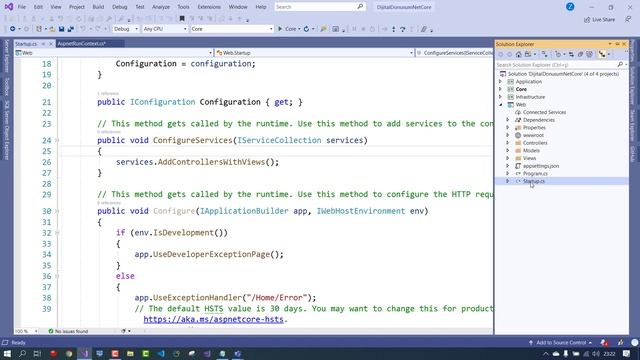Open the aka.ms/aspnetcore-hsts link
This screenshot has height=360, width=640.
pos(213,319)
